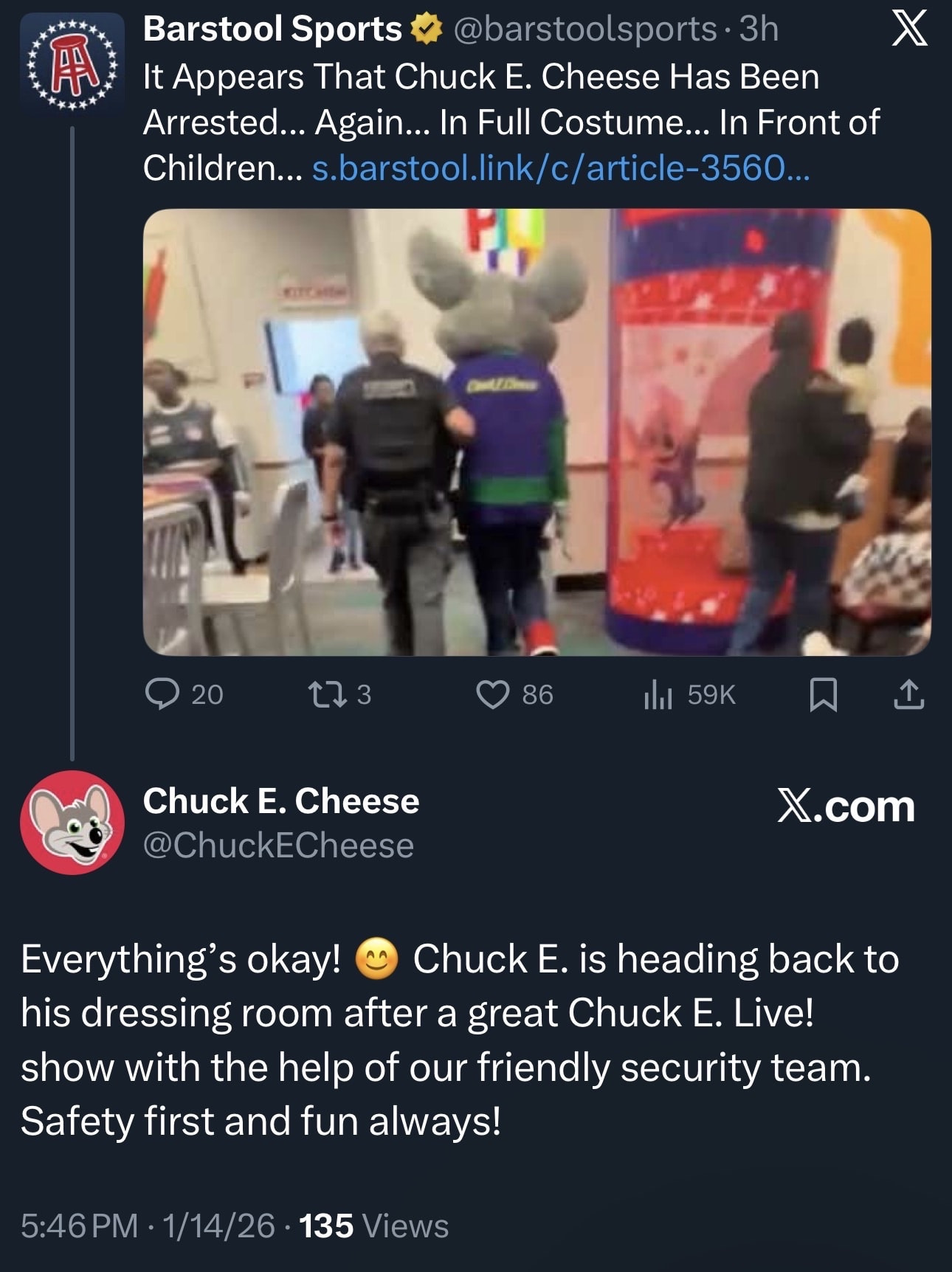The height and width of the screenshot is (1272, 952).
Task: Open the @ChuckECheese handle
Action: (278, 846)
